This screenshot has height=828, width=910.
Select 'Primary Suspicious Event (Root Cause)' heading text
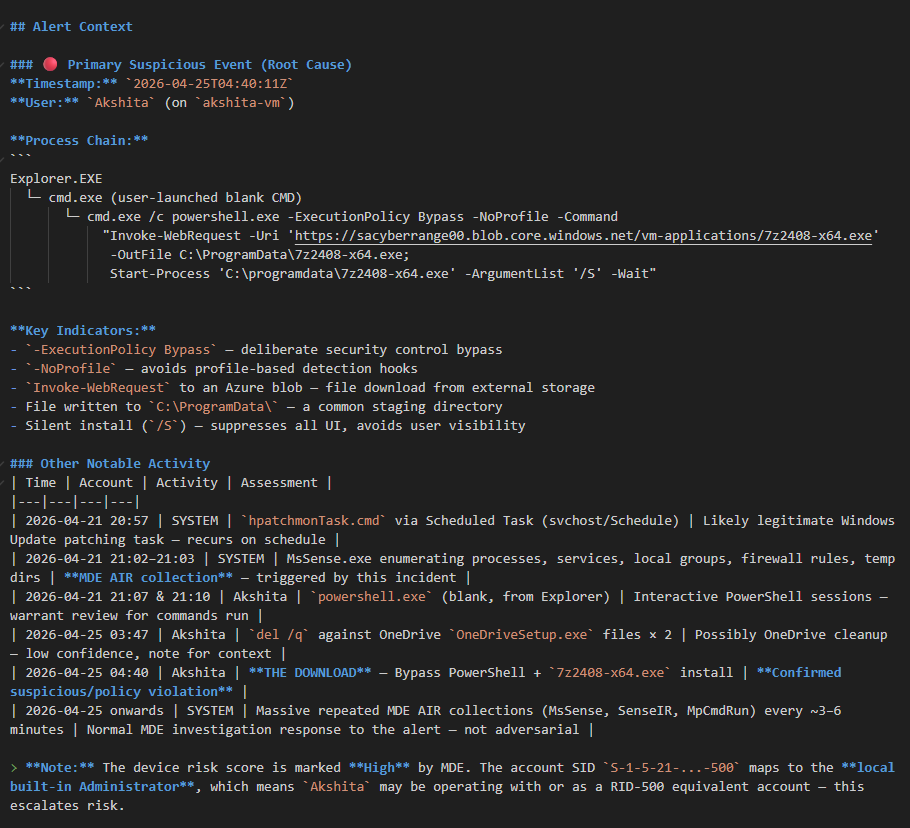point(210,64)
